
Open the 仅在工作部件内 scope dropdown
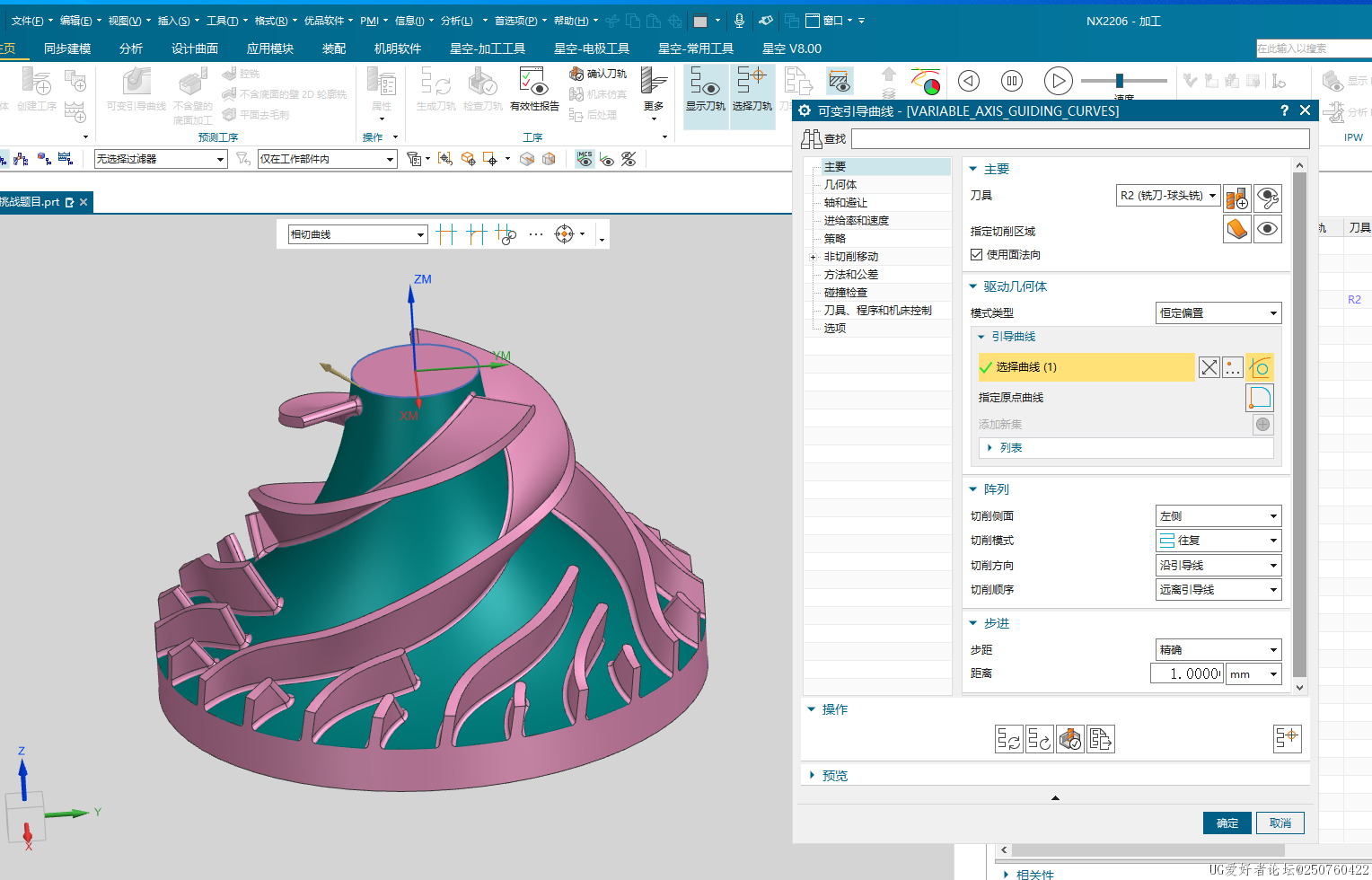(327, 159)
